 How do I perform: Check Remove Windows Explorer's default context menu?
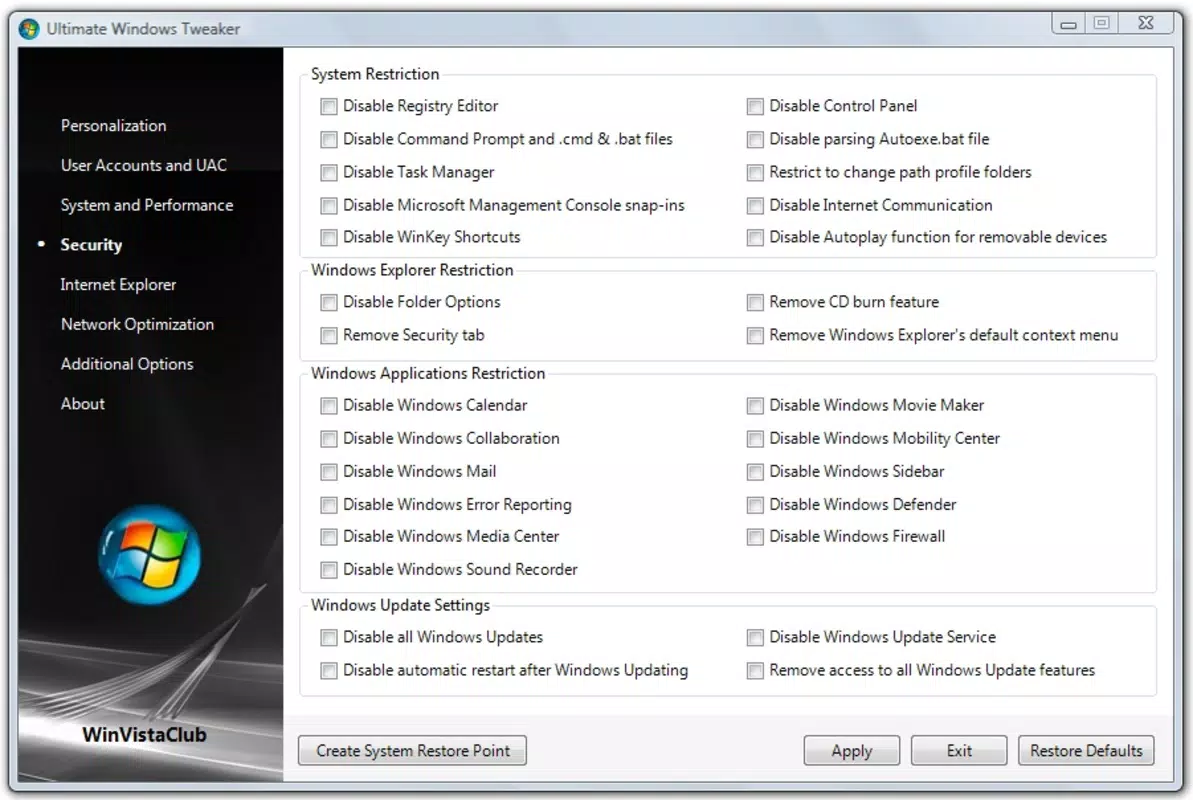(755, 336)
